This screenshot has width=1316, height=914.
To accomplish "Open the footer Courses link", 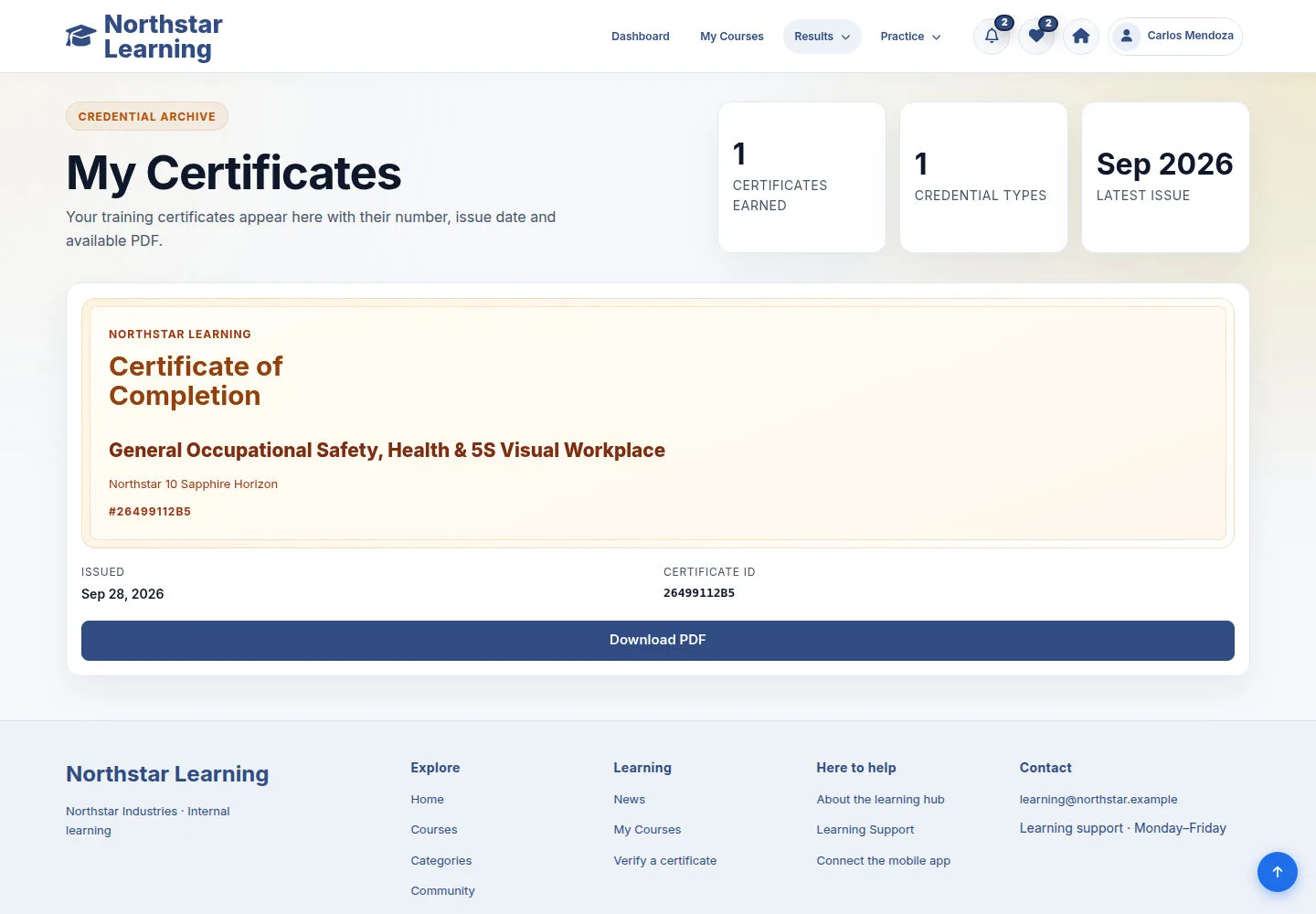I will [x=434, y=830].
